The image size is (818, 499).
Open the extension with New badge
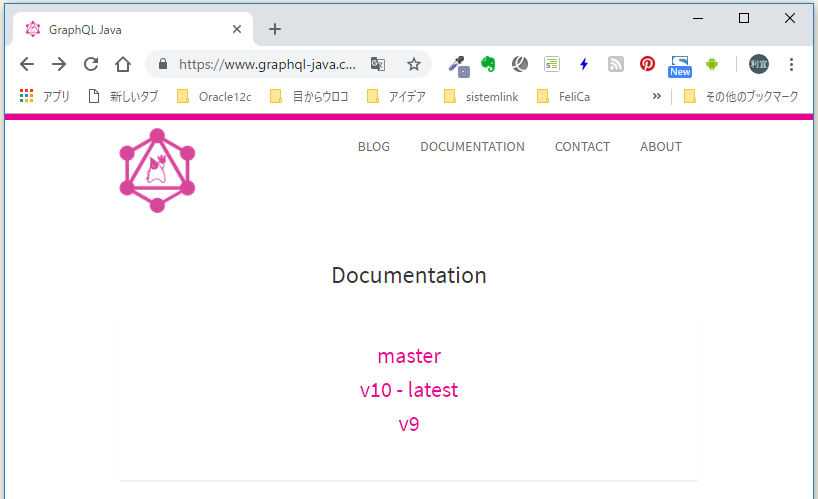pos(680,66)
